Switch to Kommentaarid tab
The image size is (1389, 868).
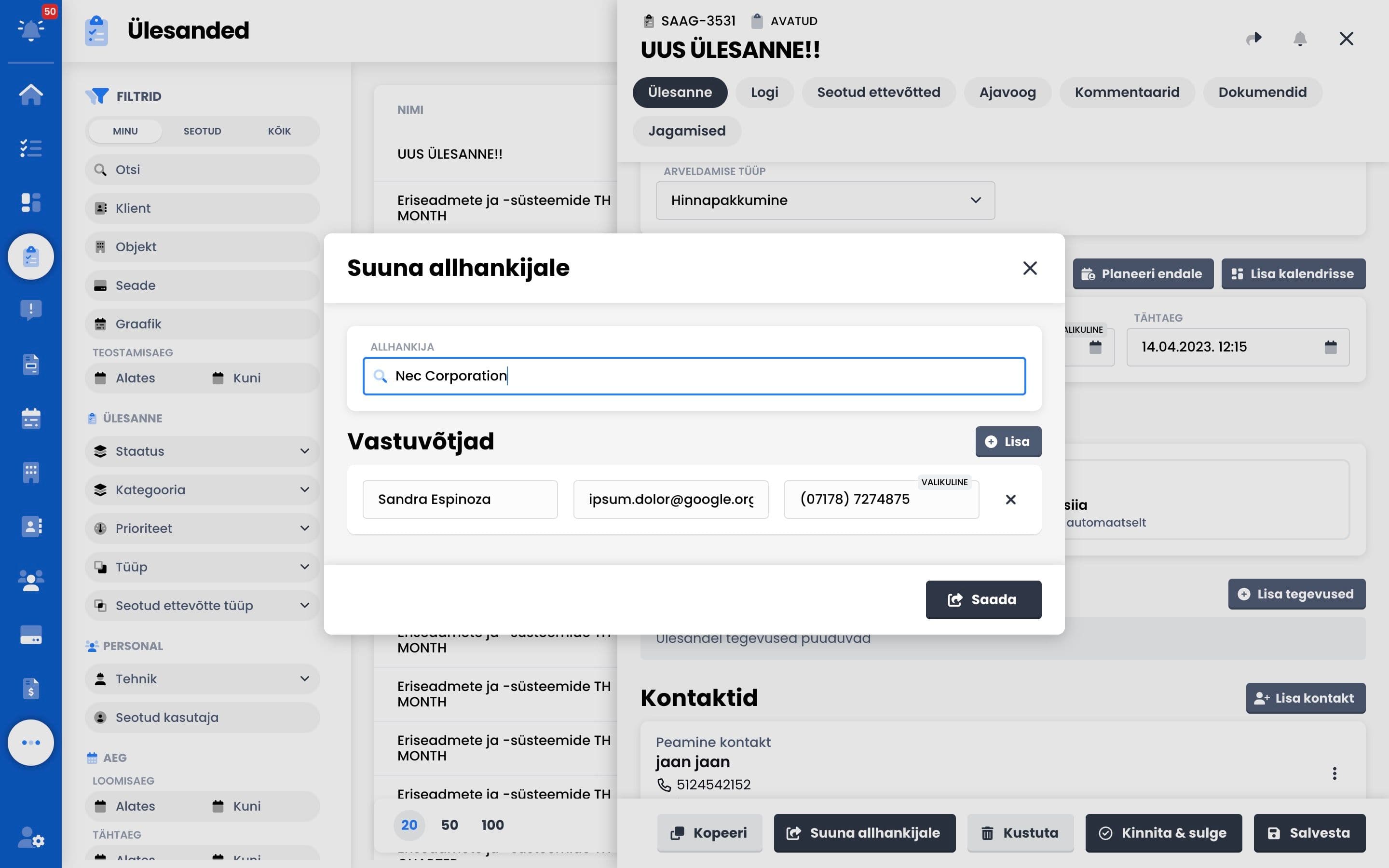1127,93
